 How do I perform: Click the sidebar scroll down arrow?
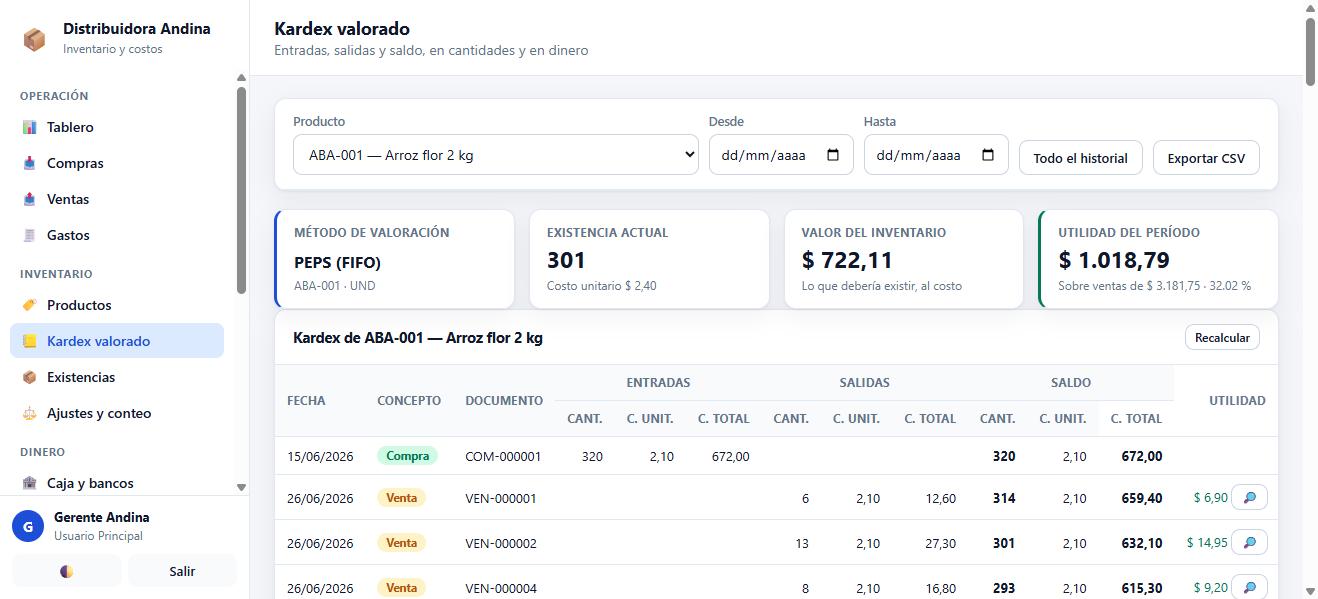[241, 488]
